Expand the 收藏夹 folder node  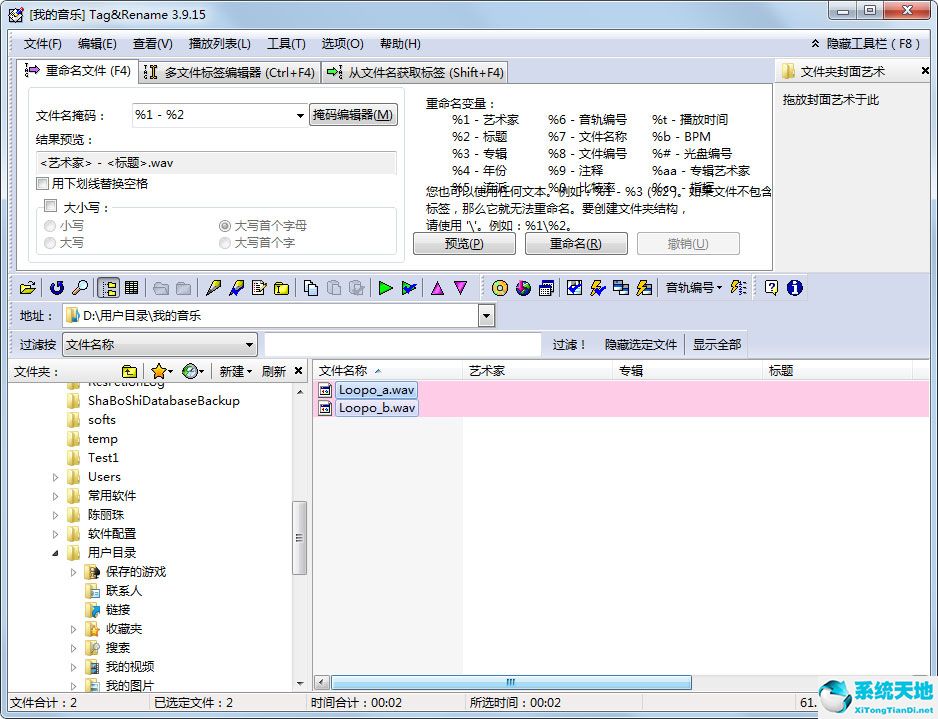(73, 629)
